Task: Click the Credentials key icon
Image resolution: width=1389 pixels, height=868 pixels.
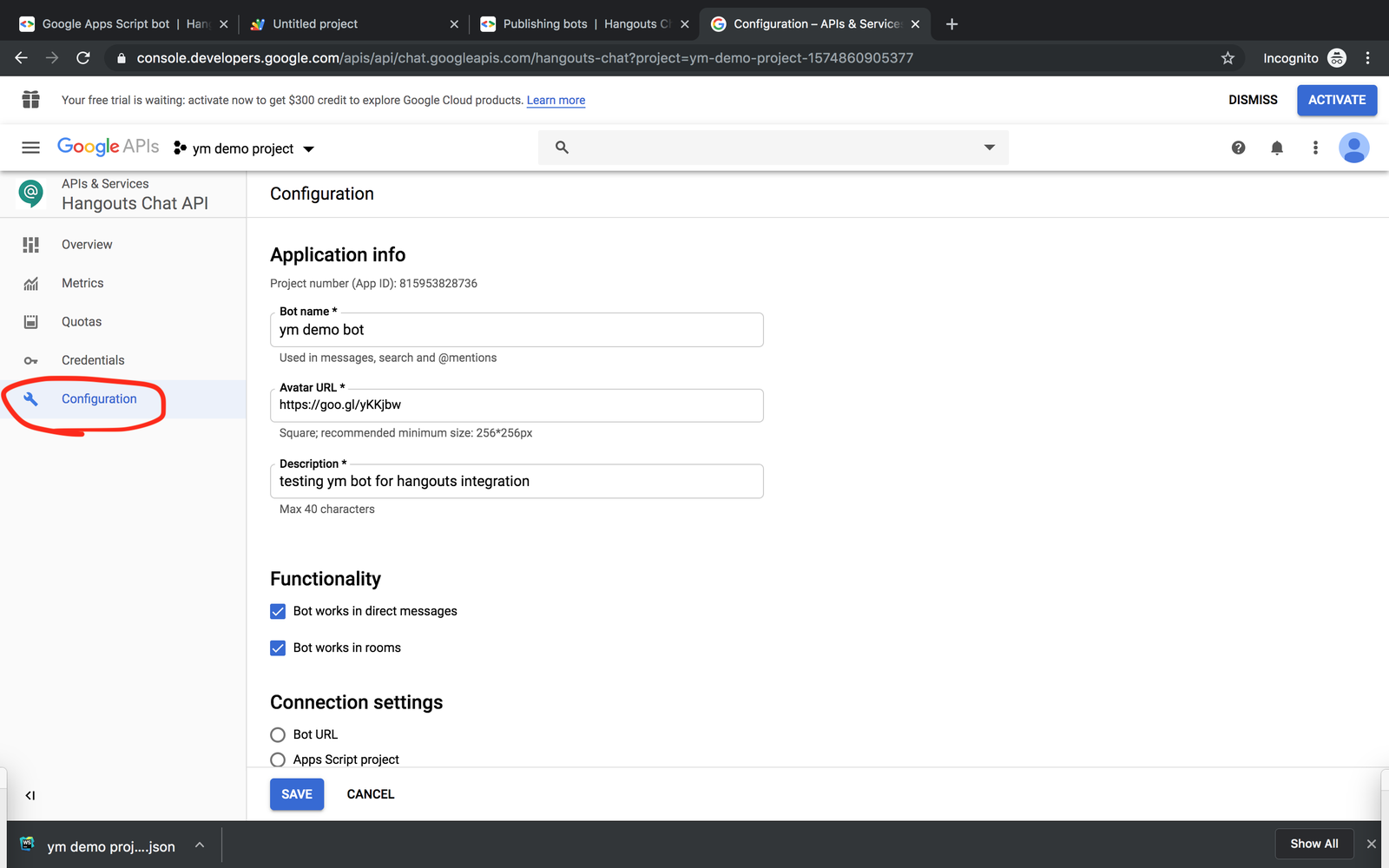Action: click(31, 360)
